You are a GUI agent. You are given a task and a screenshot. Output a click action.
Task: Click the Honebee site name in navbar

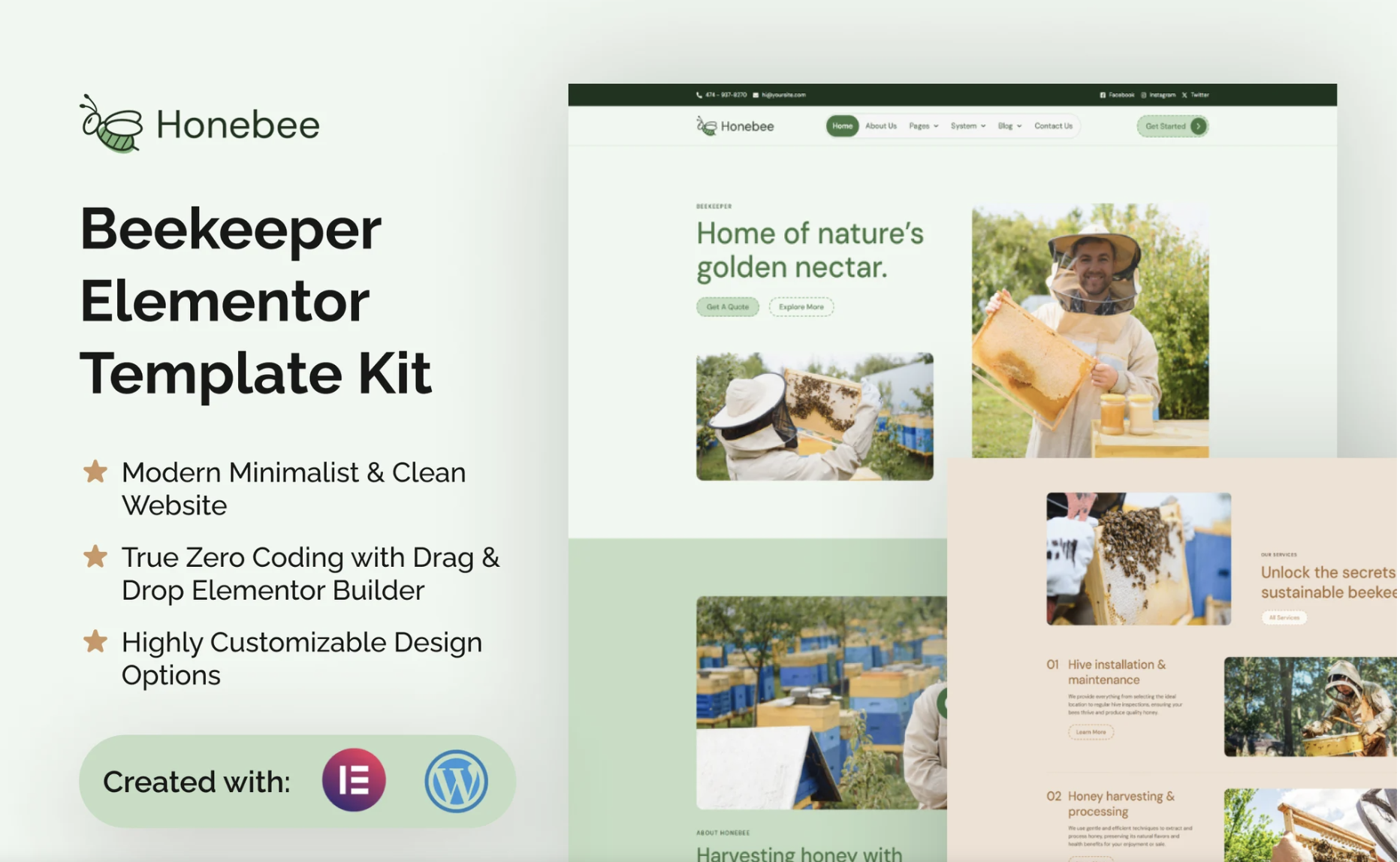(x=747, y=126)
